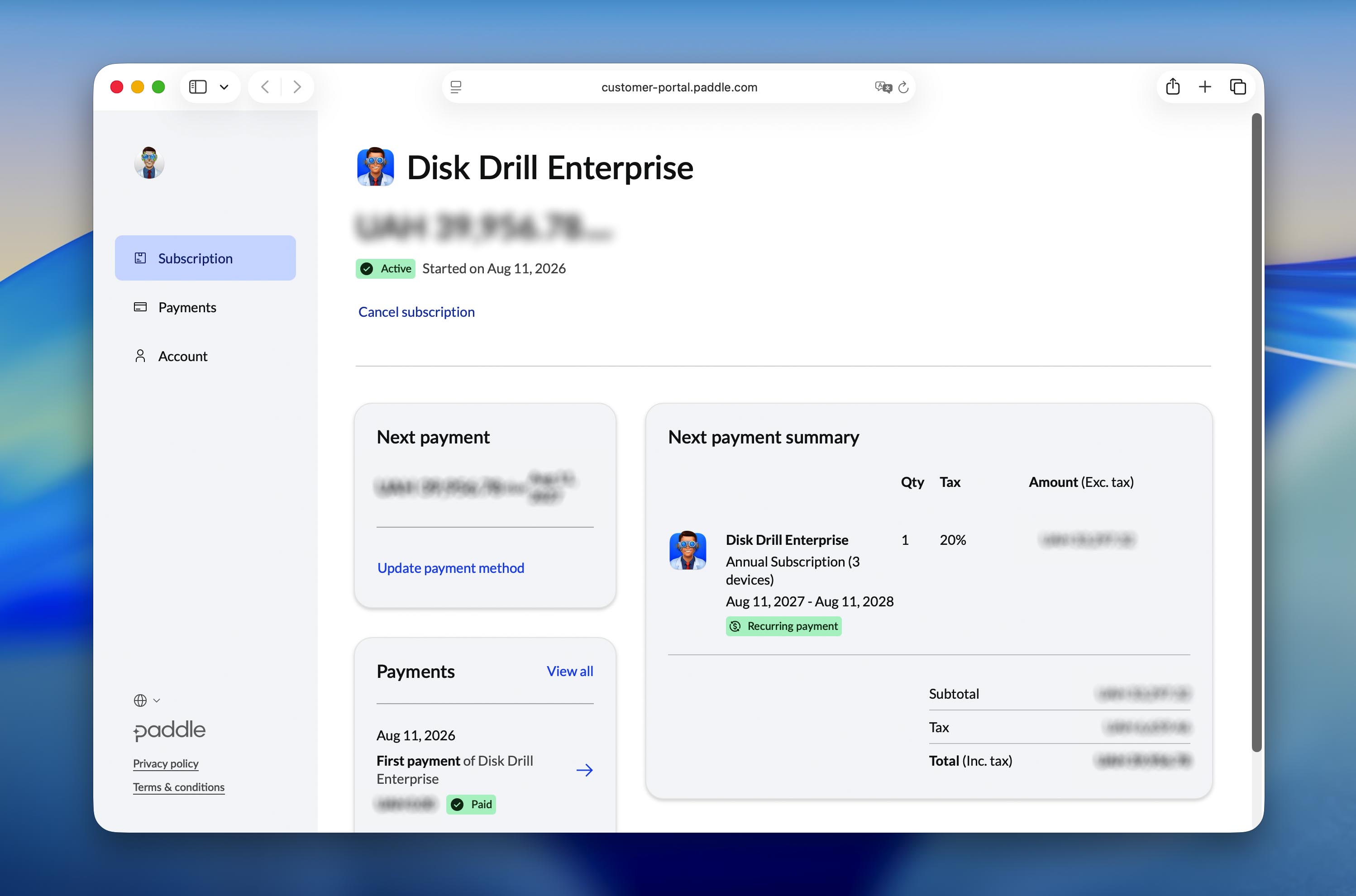The height and width of the screenshot is (896, 1356).
Task: Open the Terms & conditions link
Action: (x=179, y=787)
